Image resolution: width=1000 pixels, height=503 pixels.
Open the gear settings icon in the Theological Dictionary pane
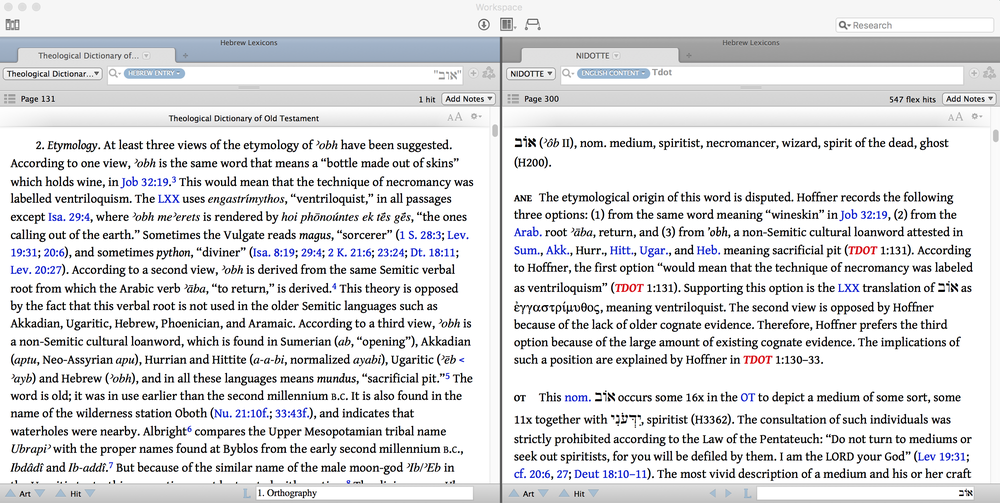[x=476, y=117]
